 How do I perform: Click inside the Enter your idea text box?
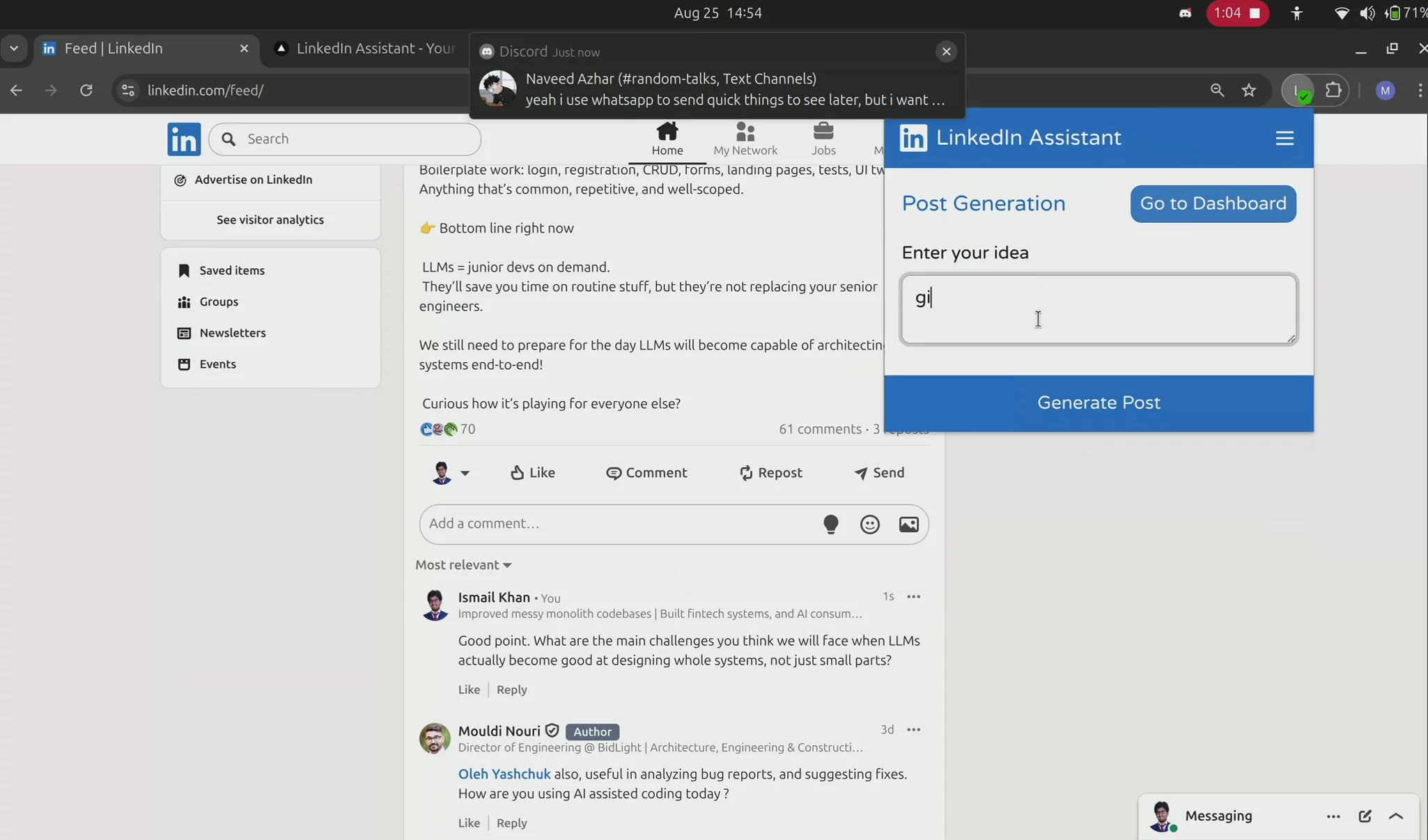click(1098, 309)
